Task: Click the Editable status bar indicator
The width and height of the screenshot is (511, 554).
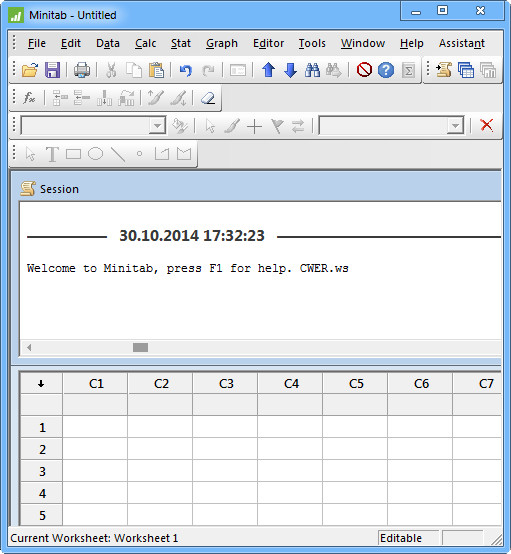Action: [408, 538]
